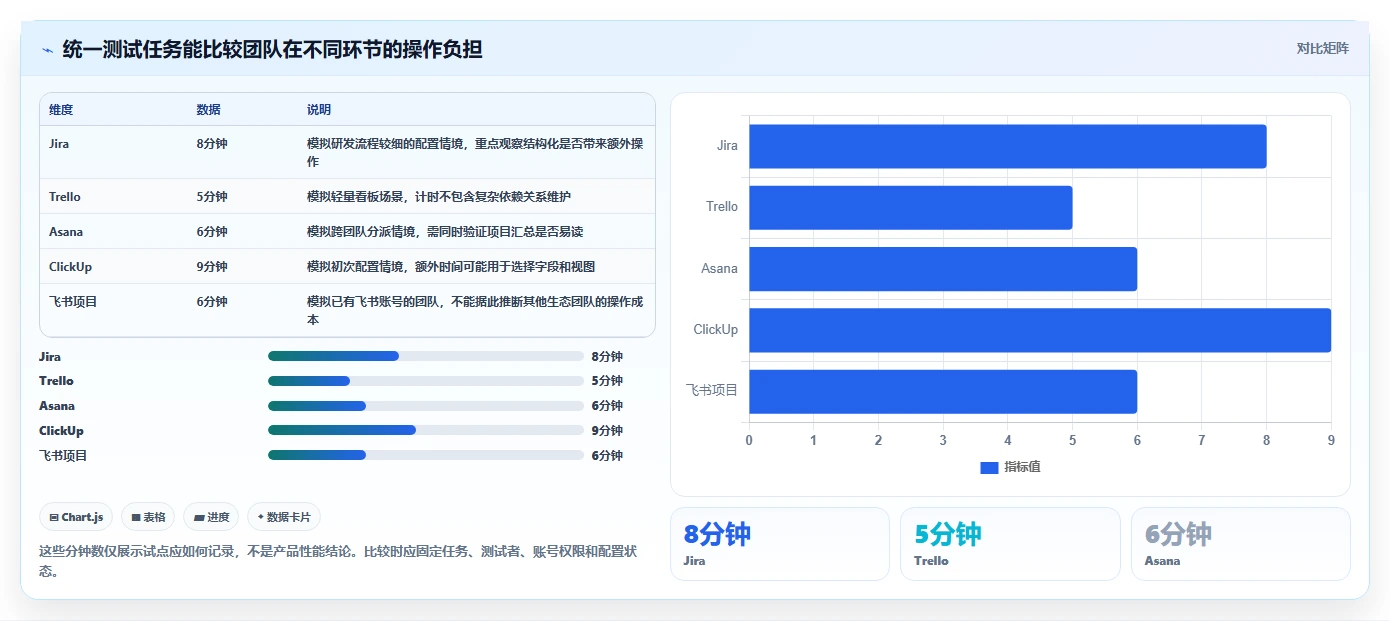Click the Asana bar in the chart
Image resolution: width=1390 pixels, height=621 pixels.
[x=943, y=269]
